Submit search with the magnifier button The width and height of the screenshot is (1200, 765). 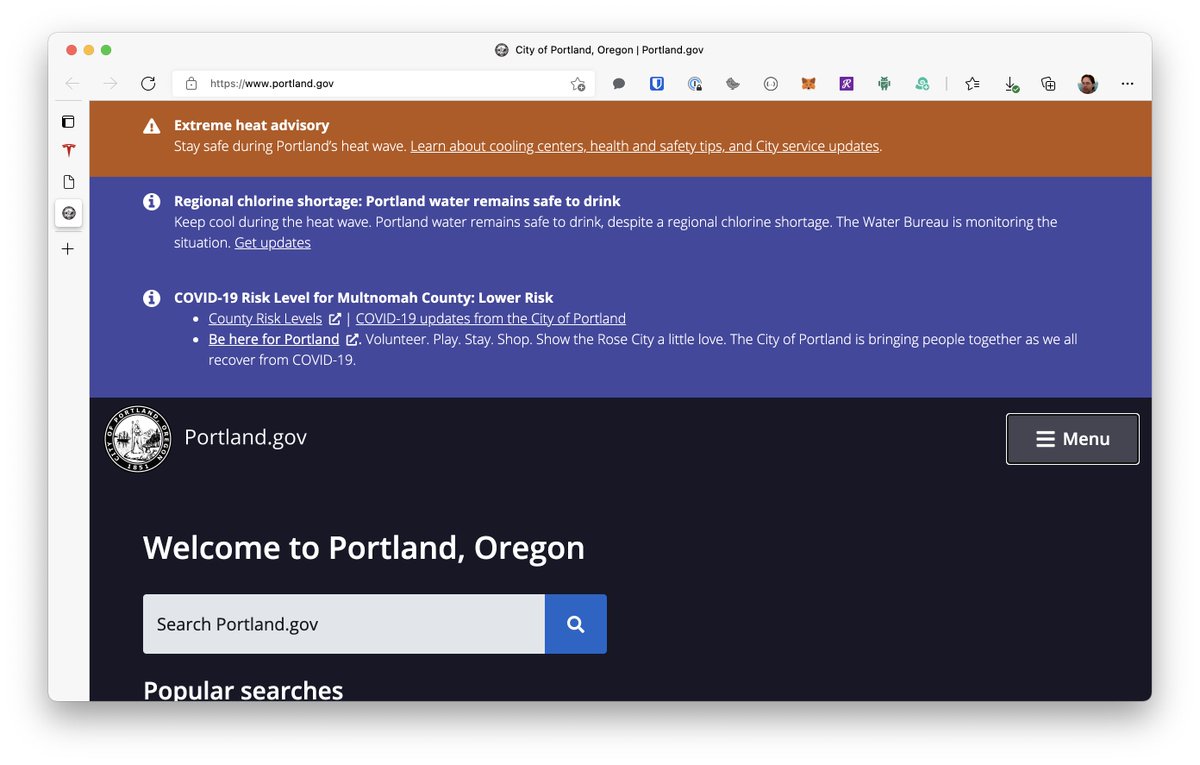point(576,624)
